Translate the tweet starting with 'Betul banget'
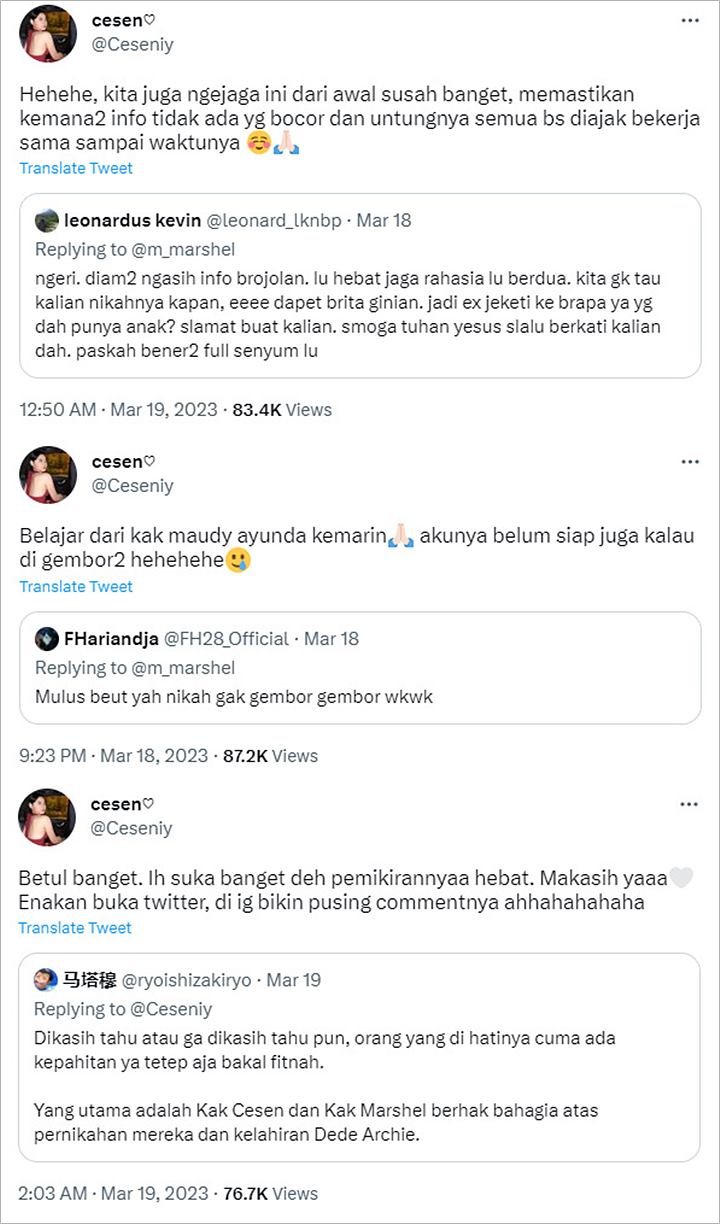Viewport: 720px width, 1224px height. click(76, 928)
